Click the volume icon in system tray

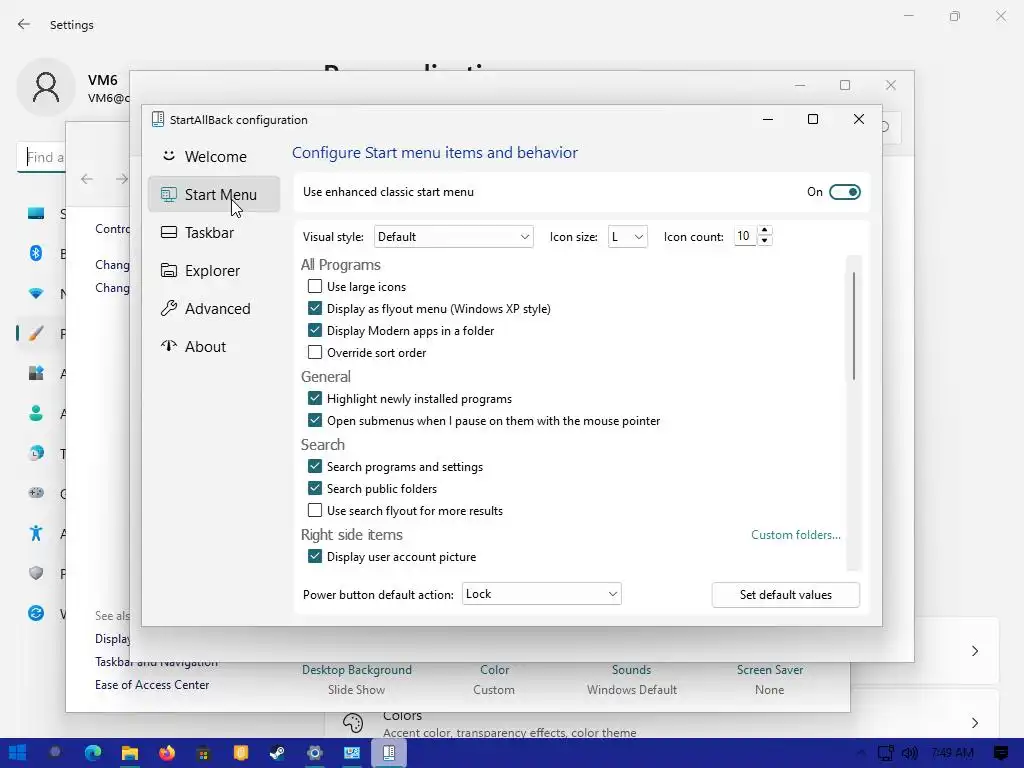tap(909, 753)
